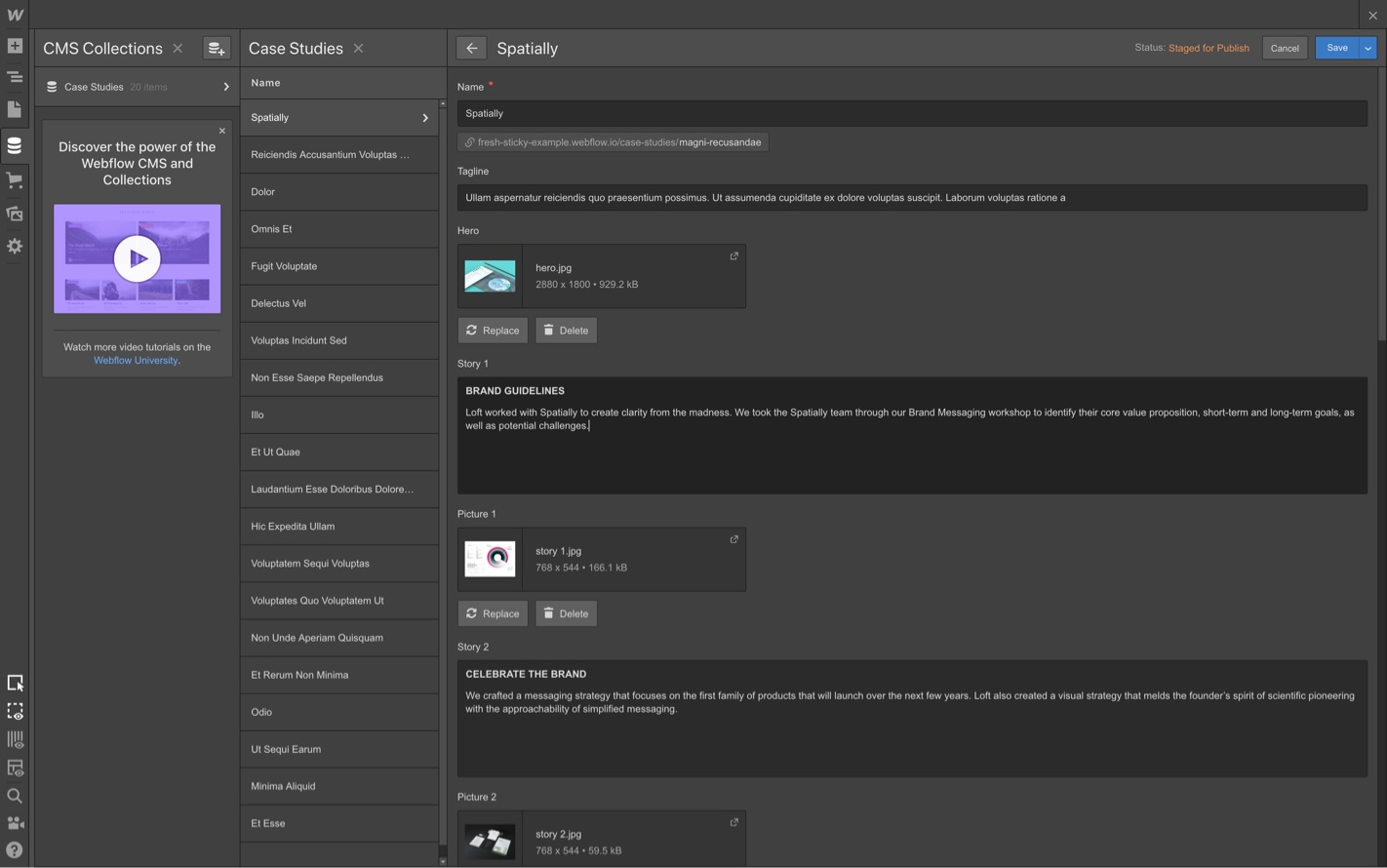The image size is (1387, 868).
Task: Open the CMS Collections database icon
Action: tap(15, 146)
